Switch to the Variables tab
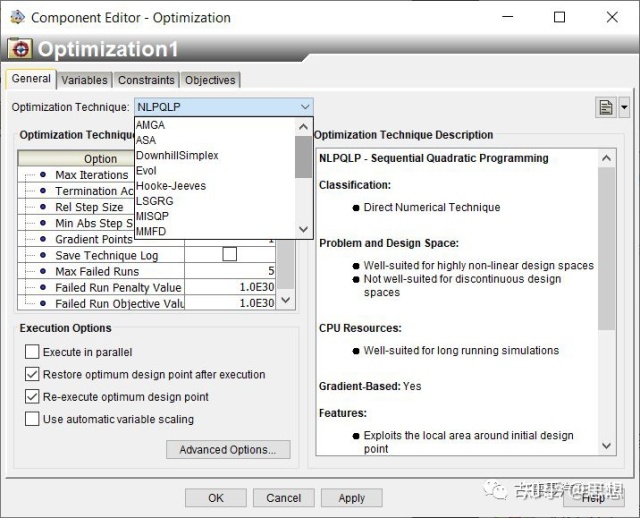The height and width of the screenshot is (518, 640). pyautogui.click(x=84, y=80)
